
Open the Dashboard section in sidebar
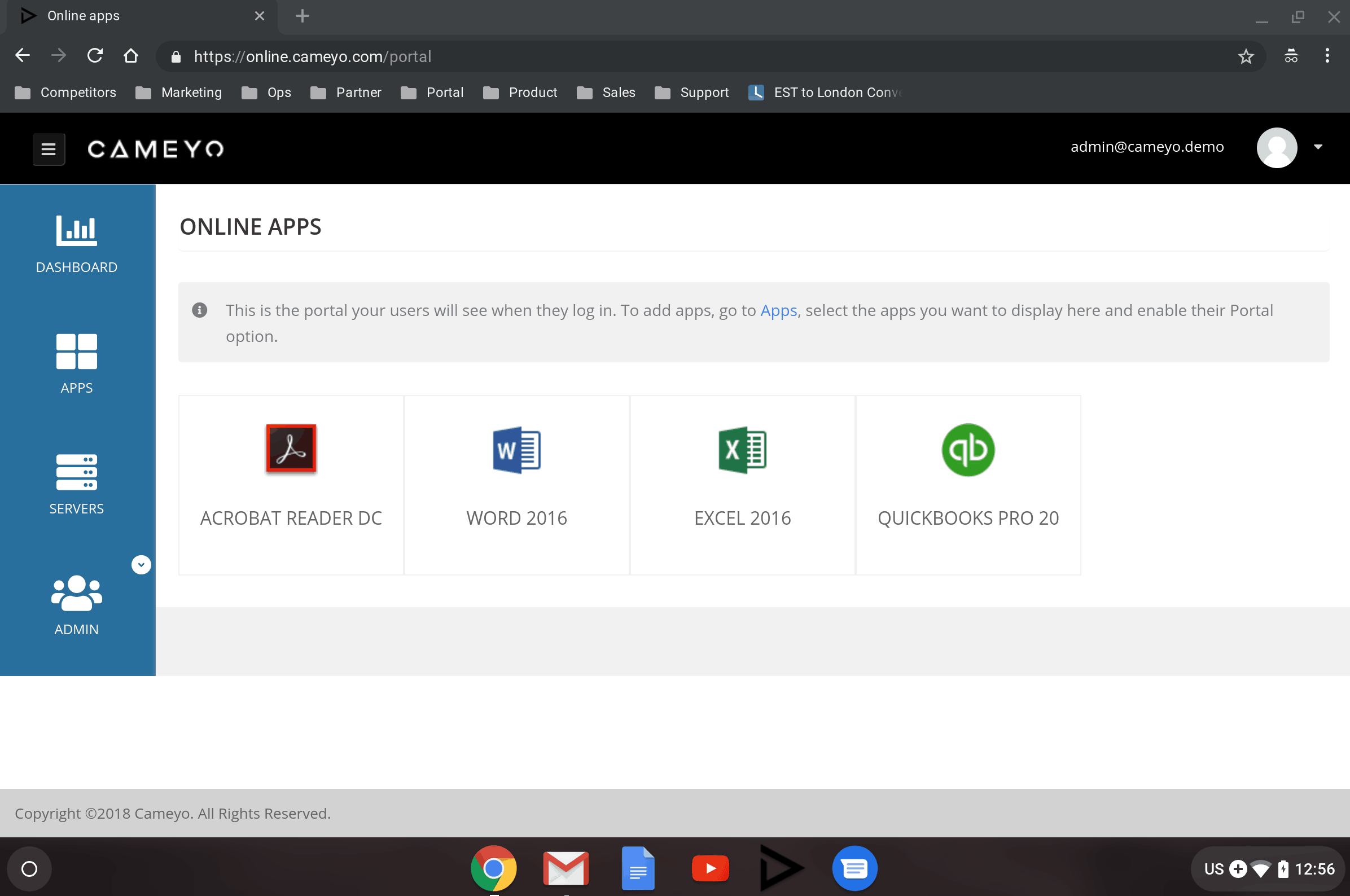[x=77, y=244]
